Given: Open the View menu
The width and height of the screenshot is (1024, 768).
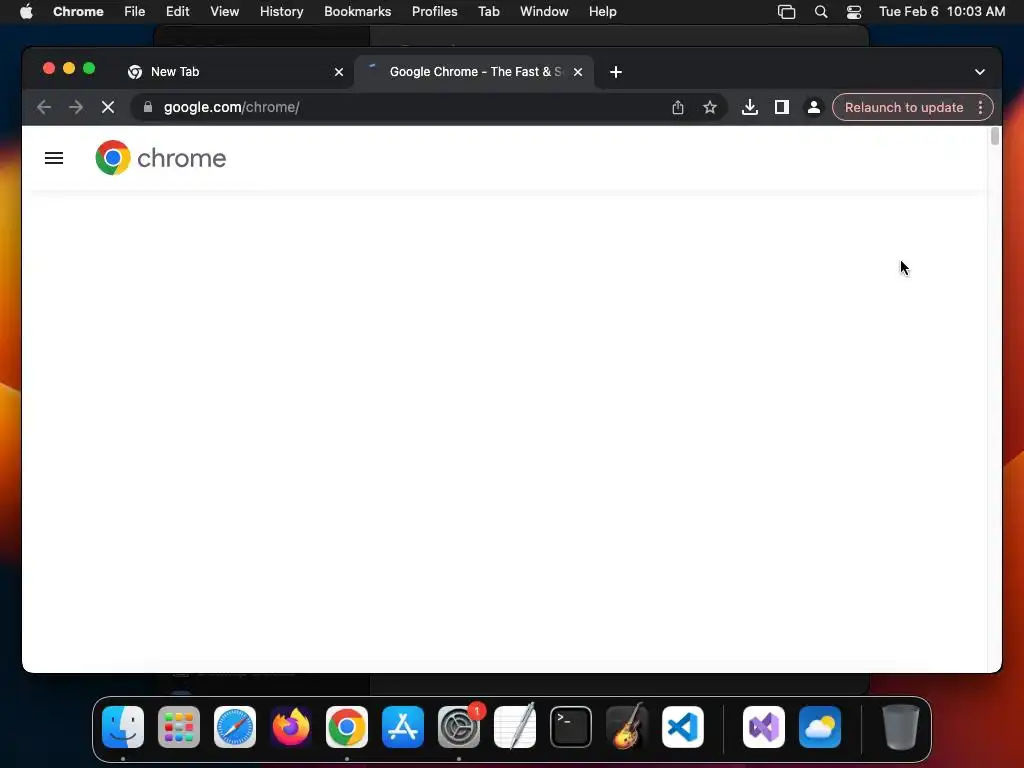Looking at the screenshot, I should pos(224,11).
